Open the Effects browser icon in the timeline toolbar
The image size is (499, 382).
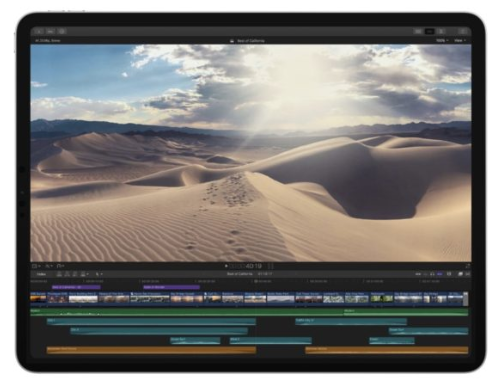pyautogui.click(x=460, y=274)
